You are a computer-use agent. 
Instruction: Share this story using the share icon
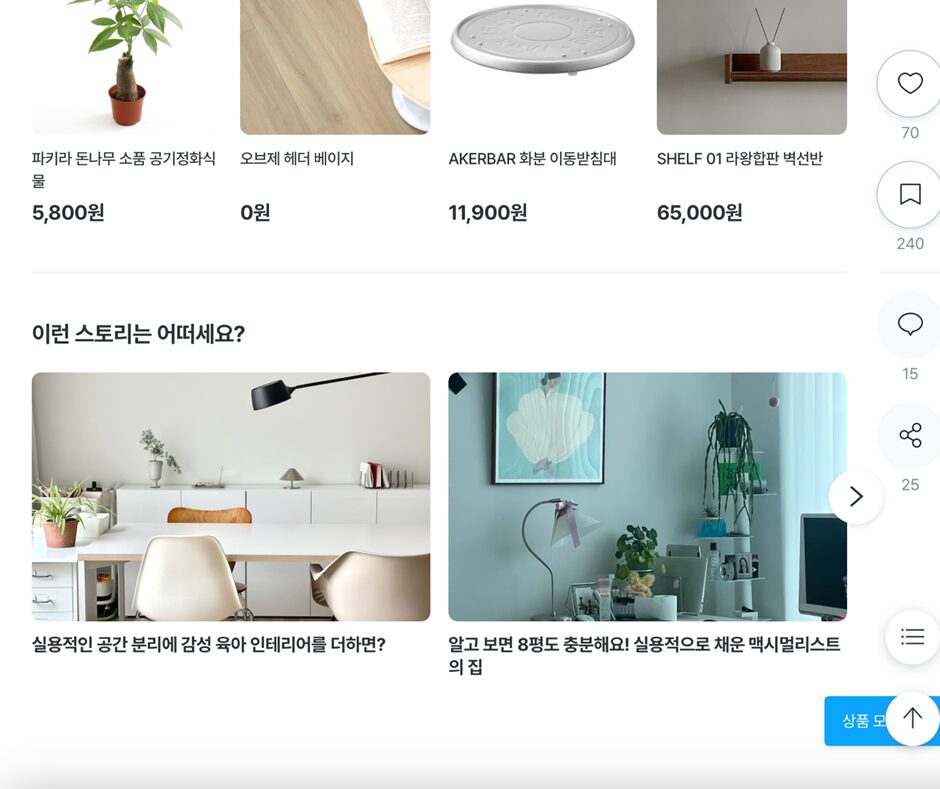(909, 435)
